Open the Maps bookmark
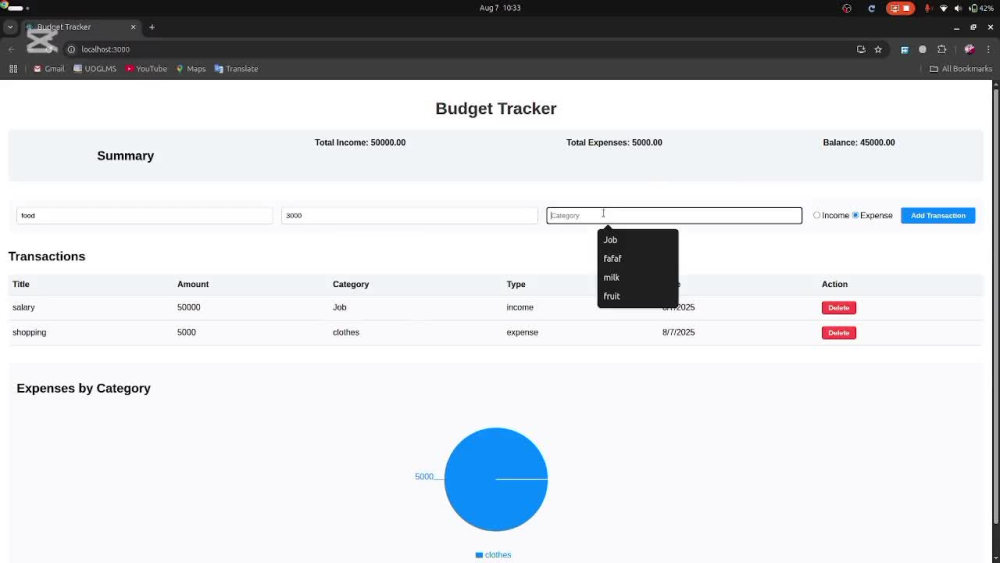 (x=191, y=68)
